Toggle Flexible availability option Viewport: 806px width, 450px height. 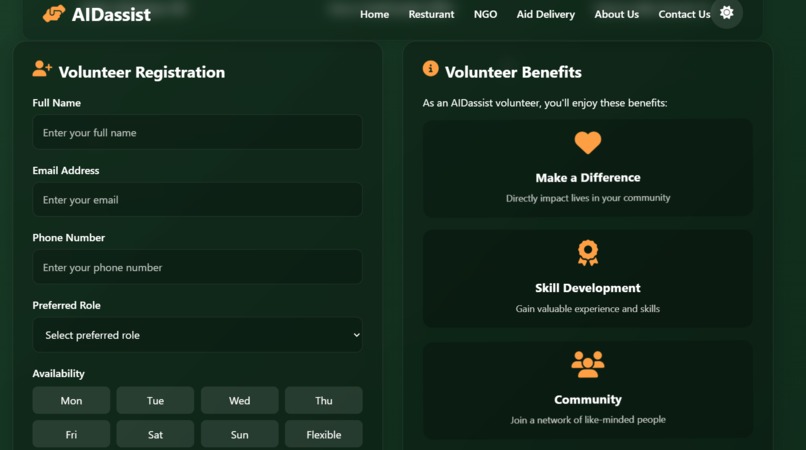(x=324, y=435)
